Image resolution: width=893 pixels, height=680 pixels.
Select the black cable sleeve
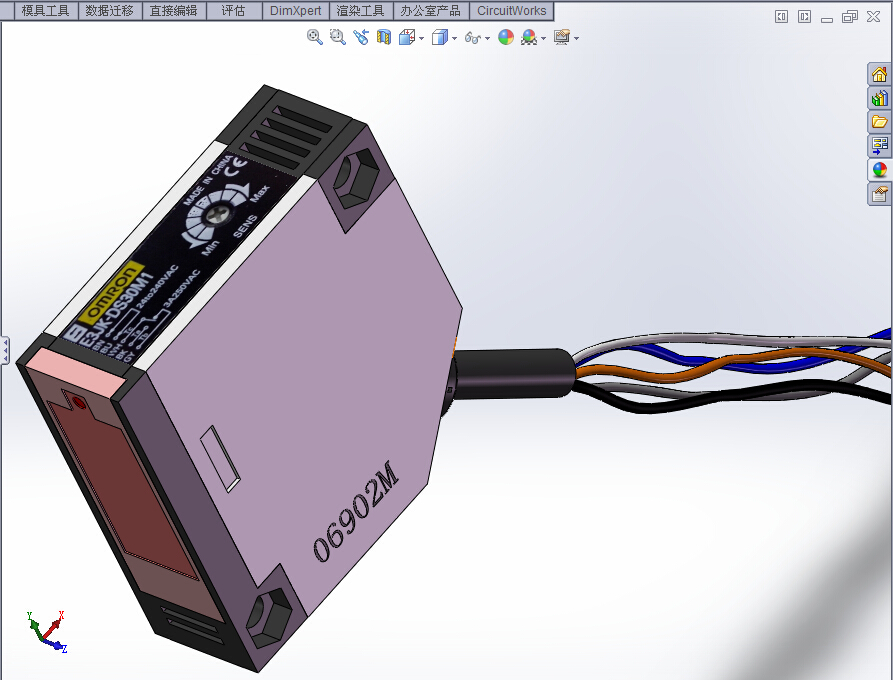(x=513, y=373)
